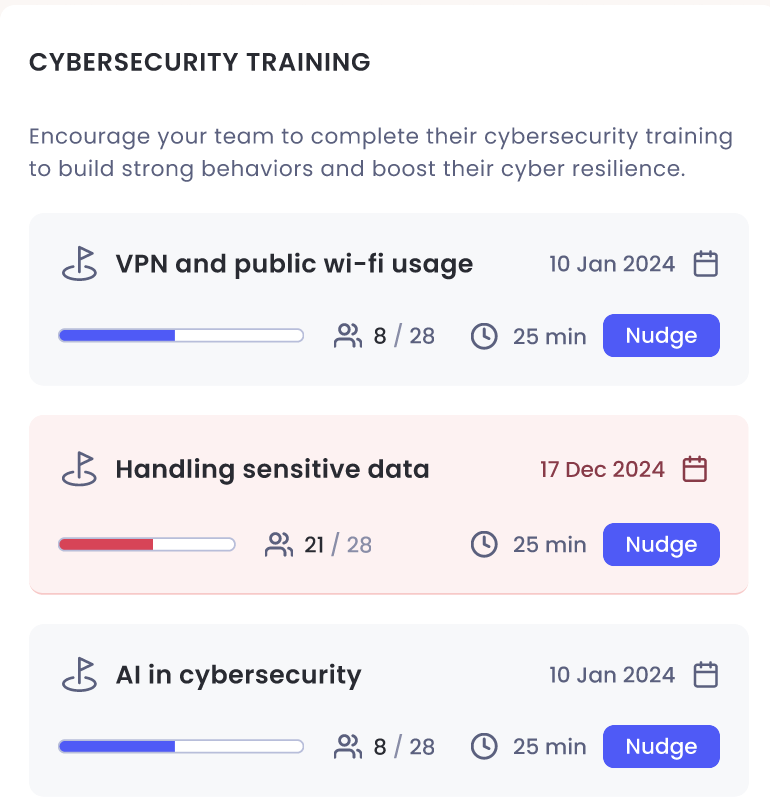Click the flag icon beside Handling sensitive data
The height and width of the screenshot is (810, 770).
click(80, 469)
